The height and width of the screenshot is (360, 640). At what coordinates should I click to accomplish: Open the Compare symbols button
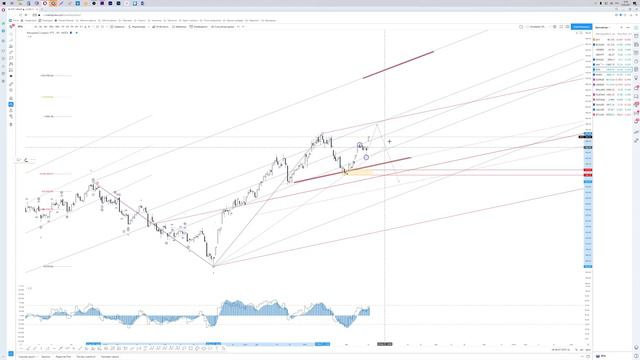coord(118,27)
